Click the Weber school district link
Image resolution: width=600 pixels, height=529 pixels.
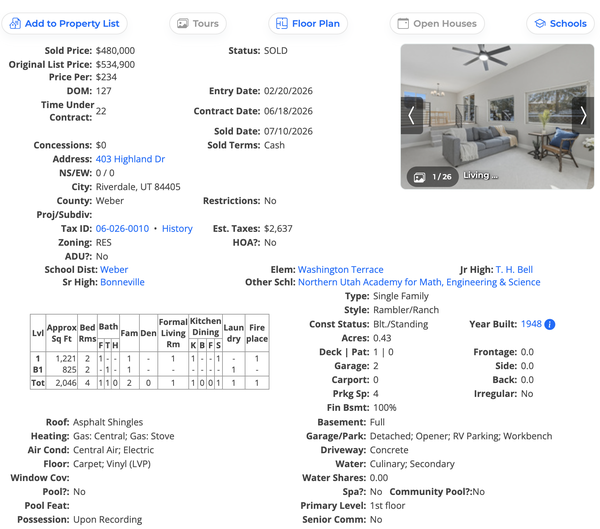tap(114, 269)
